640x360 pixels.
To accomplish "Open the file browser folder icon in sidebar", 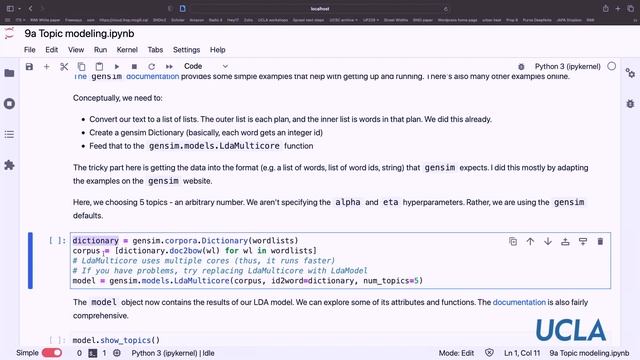I will 9,73.
